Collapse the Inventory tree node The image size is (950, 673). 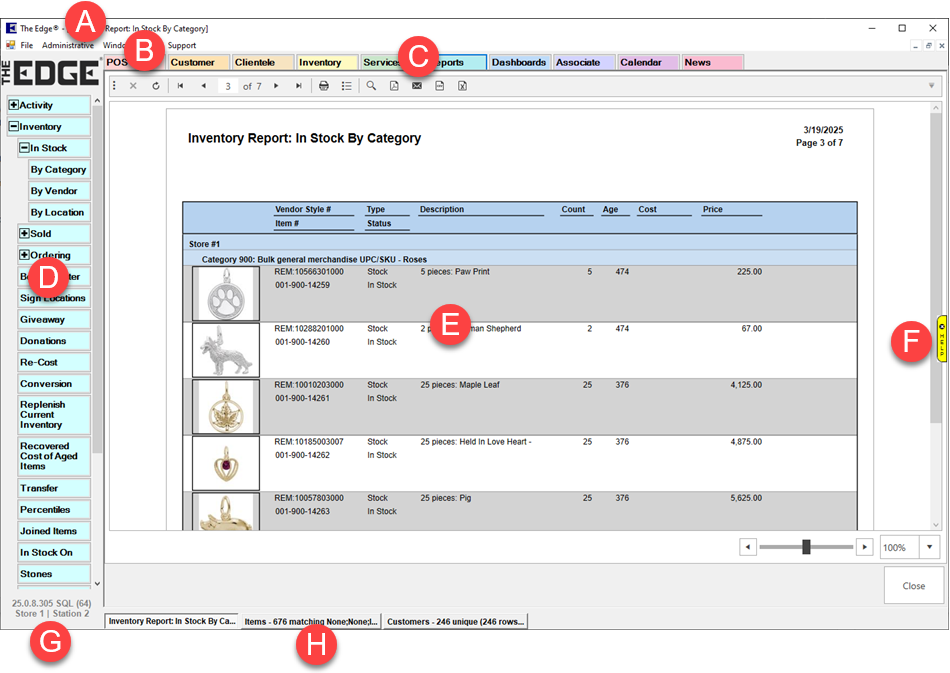14,127
